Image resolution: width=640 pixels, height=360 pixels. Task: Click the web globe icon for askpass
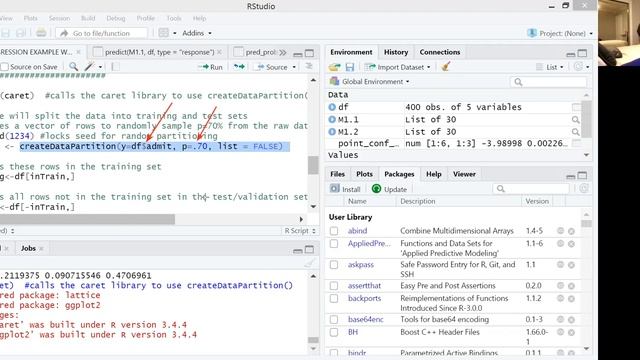click(560, 265)
